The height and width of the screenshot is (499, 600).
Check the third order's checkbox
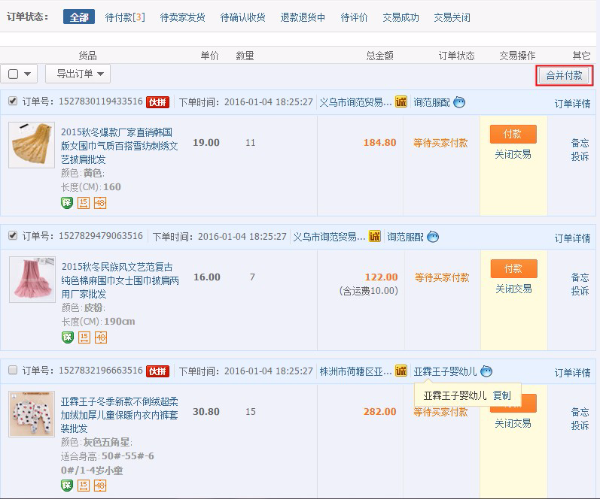pos(12,371)
